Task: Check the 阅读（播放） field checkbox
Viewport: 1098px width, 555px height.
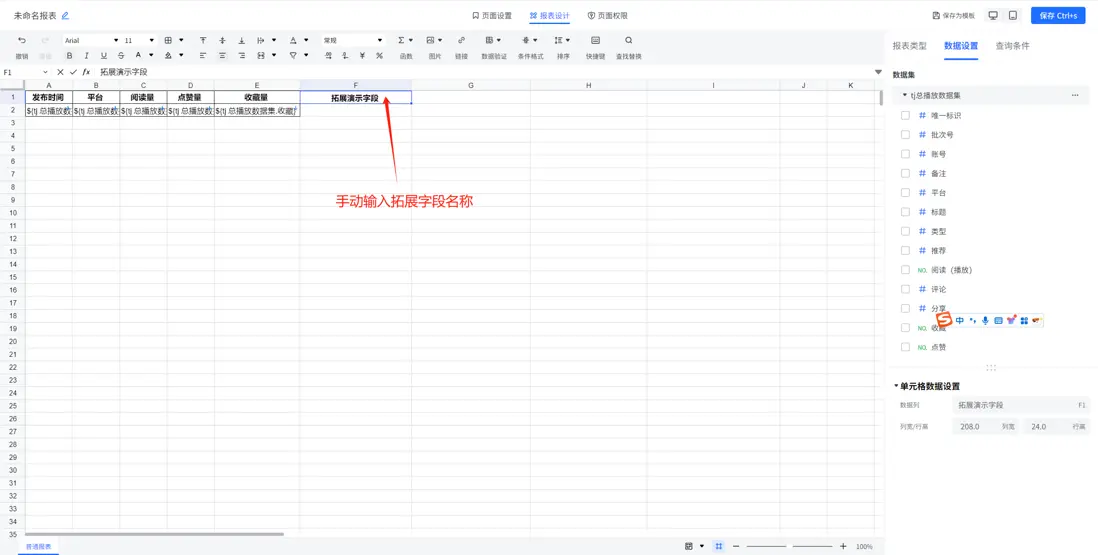Action: pos(905,269)
